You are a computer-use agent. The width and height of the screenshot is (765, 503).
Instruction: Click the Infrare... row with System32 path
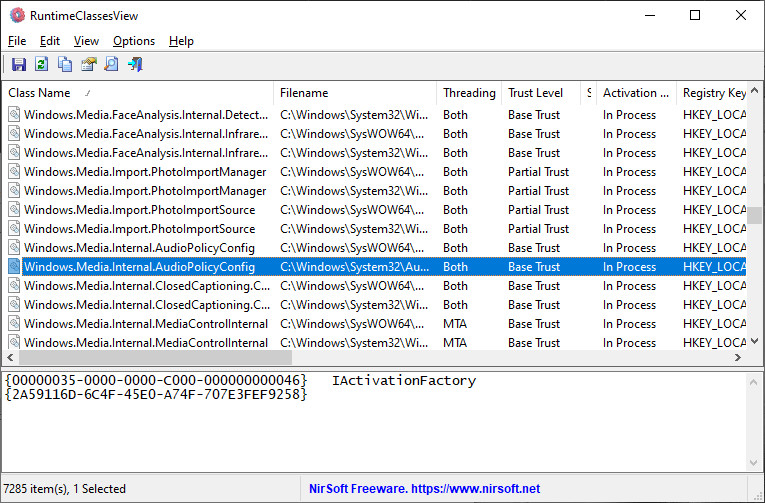point(375,153)
